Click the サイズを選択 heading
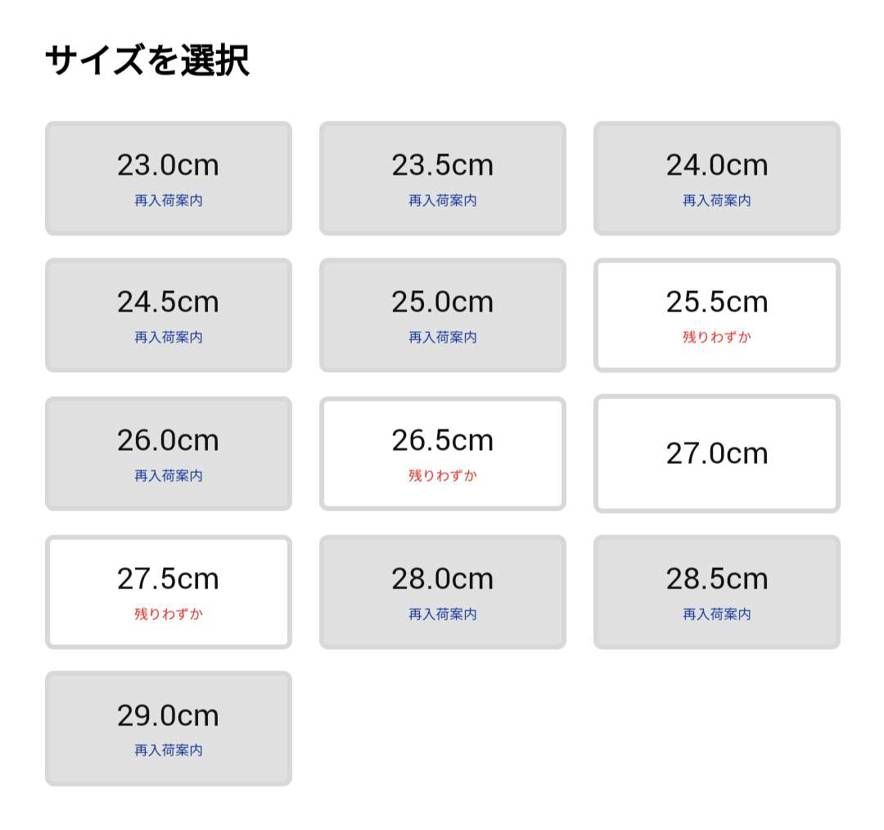 click(148, 58)
